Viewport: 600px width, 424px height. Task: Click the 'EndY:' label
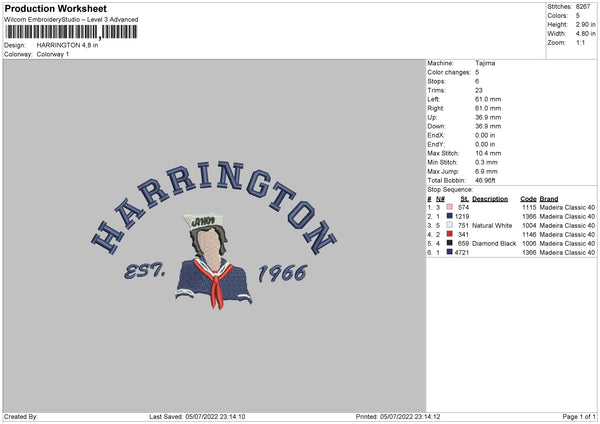436,144
